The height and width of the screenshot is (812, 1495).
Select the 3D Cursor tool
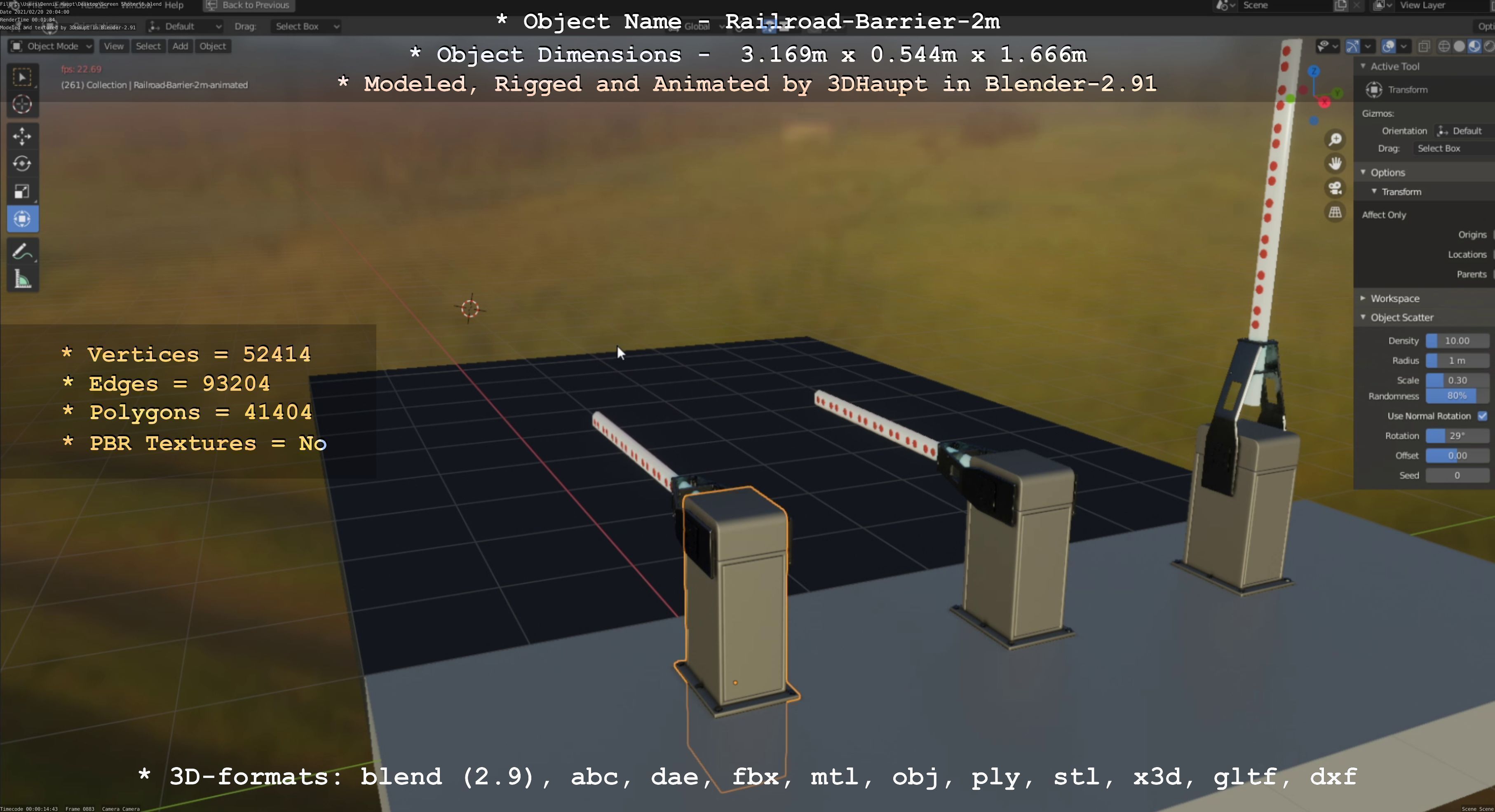pyautogui.click(x=22, y=104)
